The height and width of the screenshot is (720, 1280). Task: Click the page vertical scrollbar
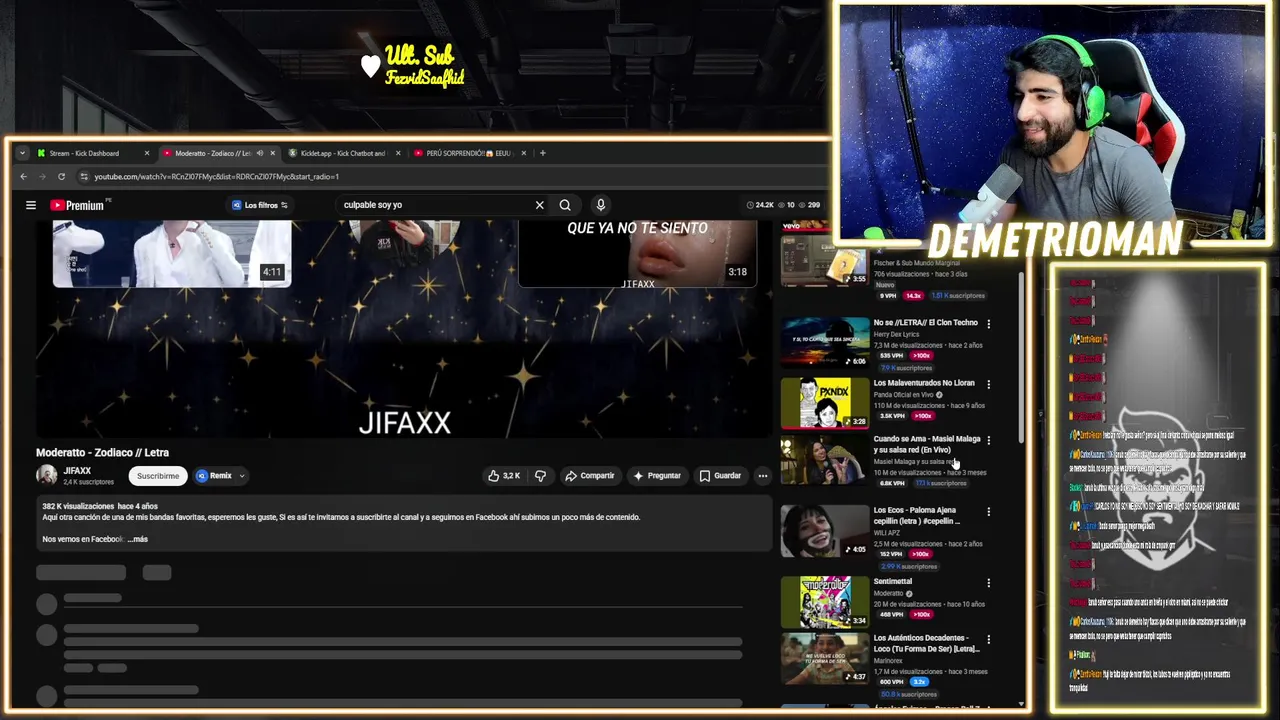tap(1021, 360)
